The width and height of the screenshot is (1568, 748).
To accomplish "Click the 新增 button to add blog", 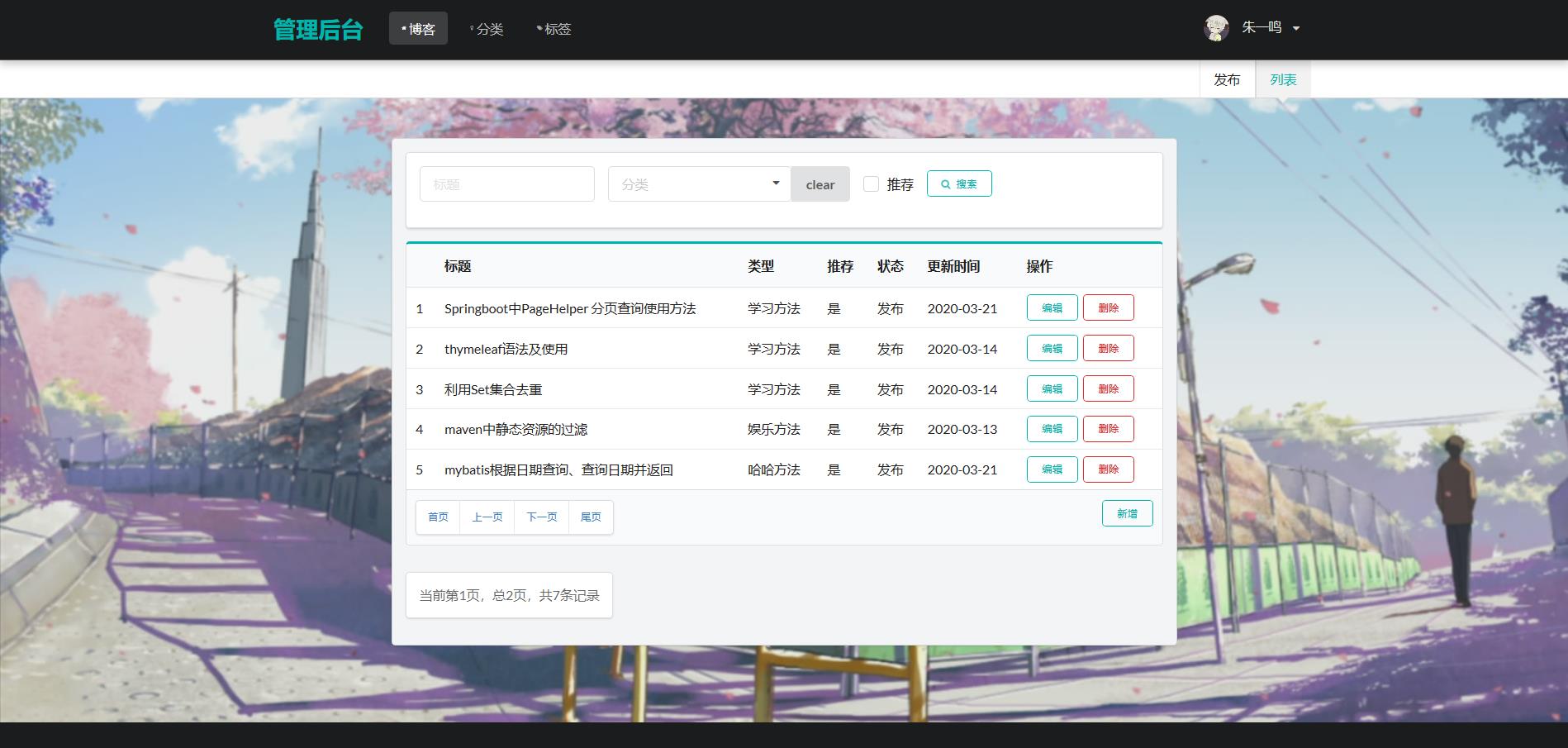I will 1127,513.
